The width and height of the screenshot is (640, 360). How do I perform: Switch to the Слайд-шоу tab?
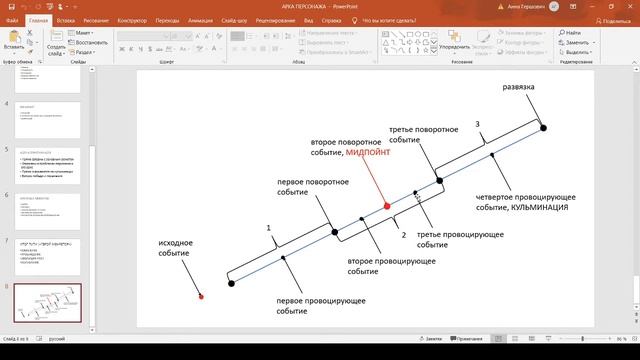pyautogui.click(x=234, y=20)
